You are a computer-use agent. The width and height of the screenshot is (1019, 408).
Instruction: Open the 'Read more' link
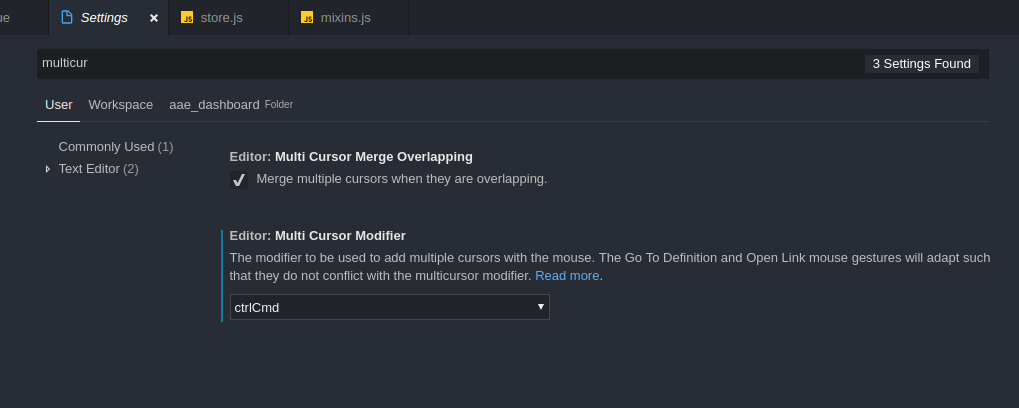pyautogui.click(x=567, y=275)
